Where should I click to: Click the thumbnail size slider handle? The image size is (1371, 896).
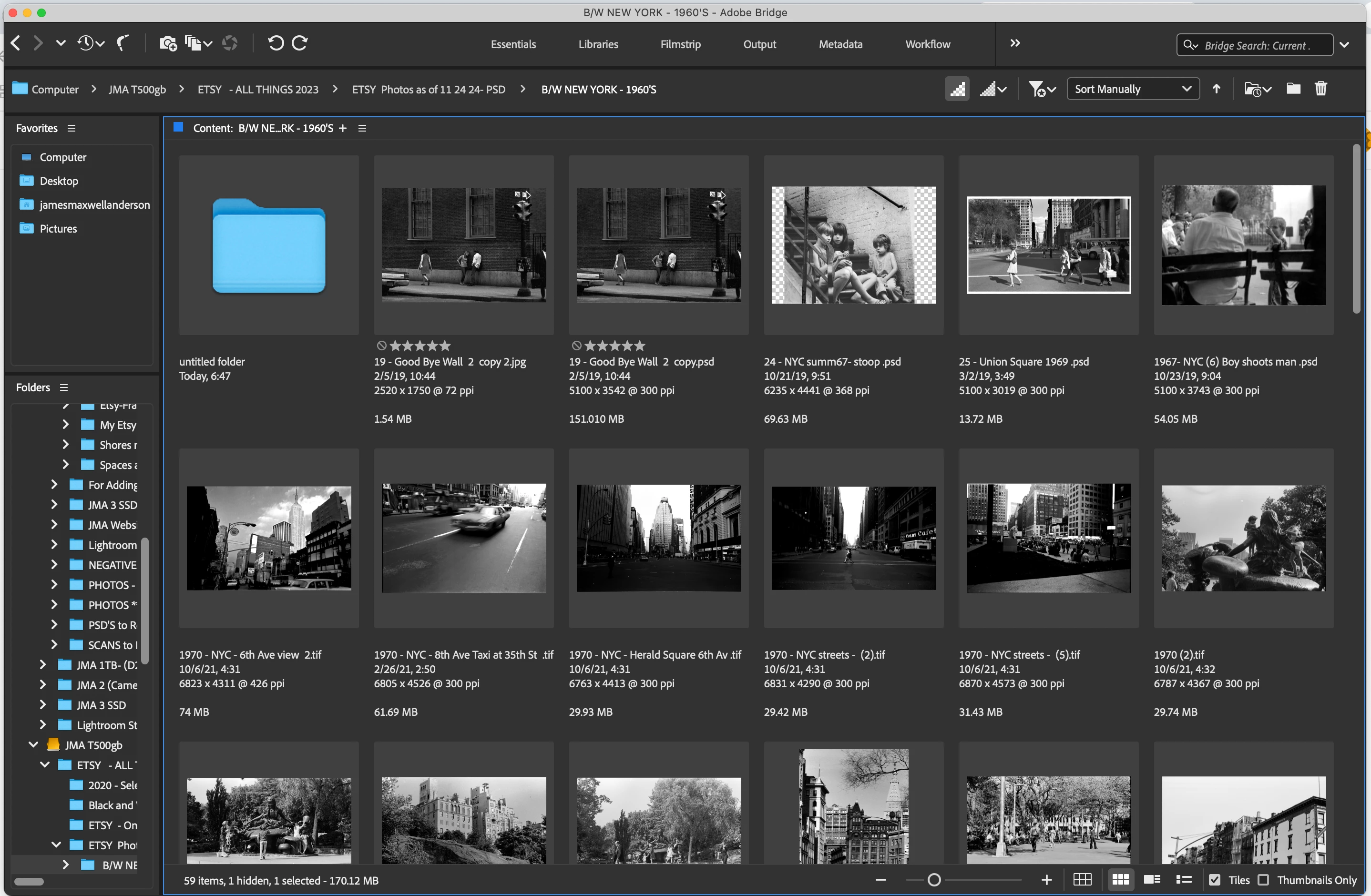934,880
